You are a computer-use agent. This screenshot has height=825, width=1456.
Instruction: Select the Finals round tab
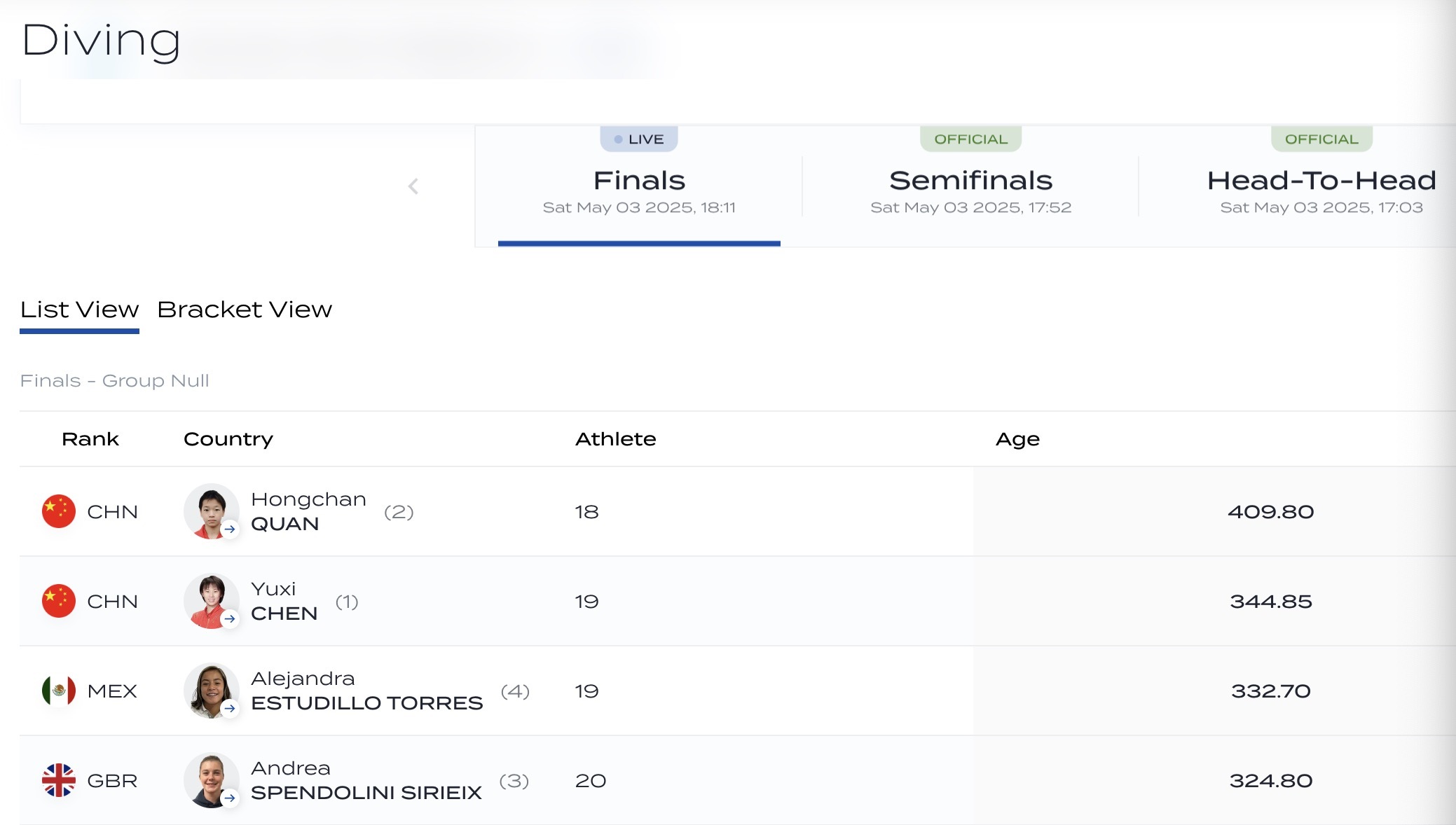point(639,189)
